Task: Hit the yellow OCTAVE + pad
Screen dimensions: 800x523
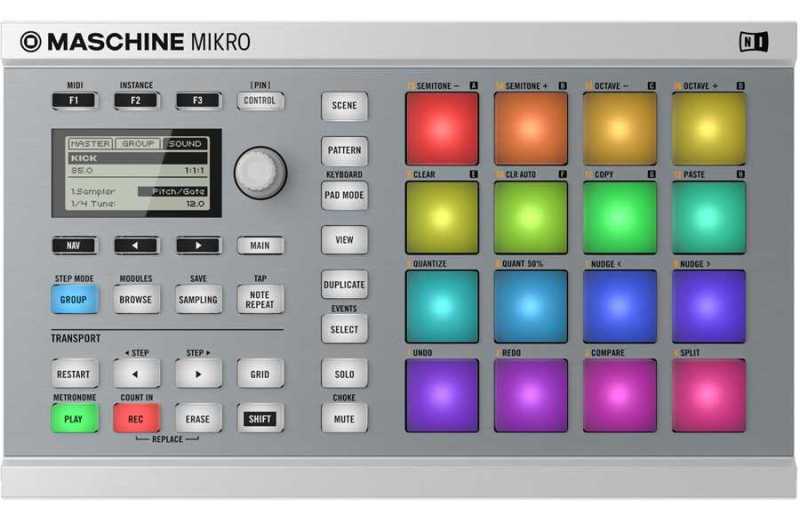Action: pos(709,129)
